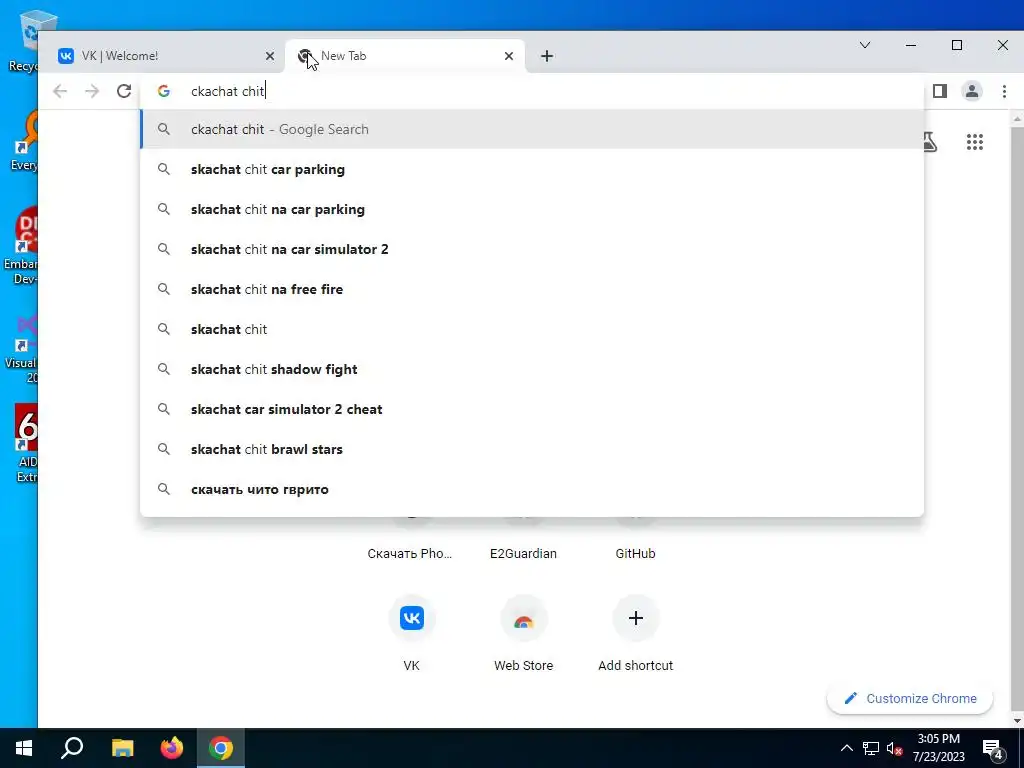The width and height of the screenshot is (1024, 768).
Task: Select the AIDA64 desktop shortcut
Action: pos(26,444)
